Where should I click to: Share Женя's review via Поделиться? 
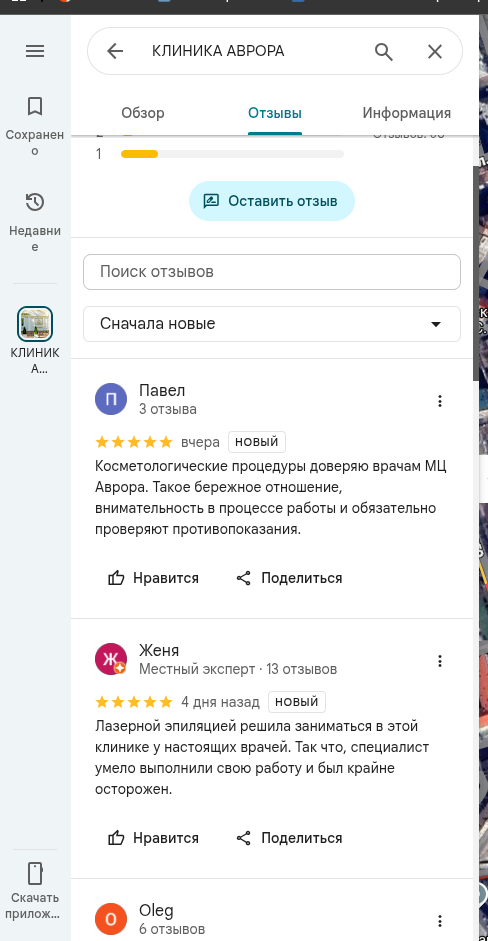pos(289,838)
